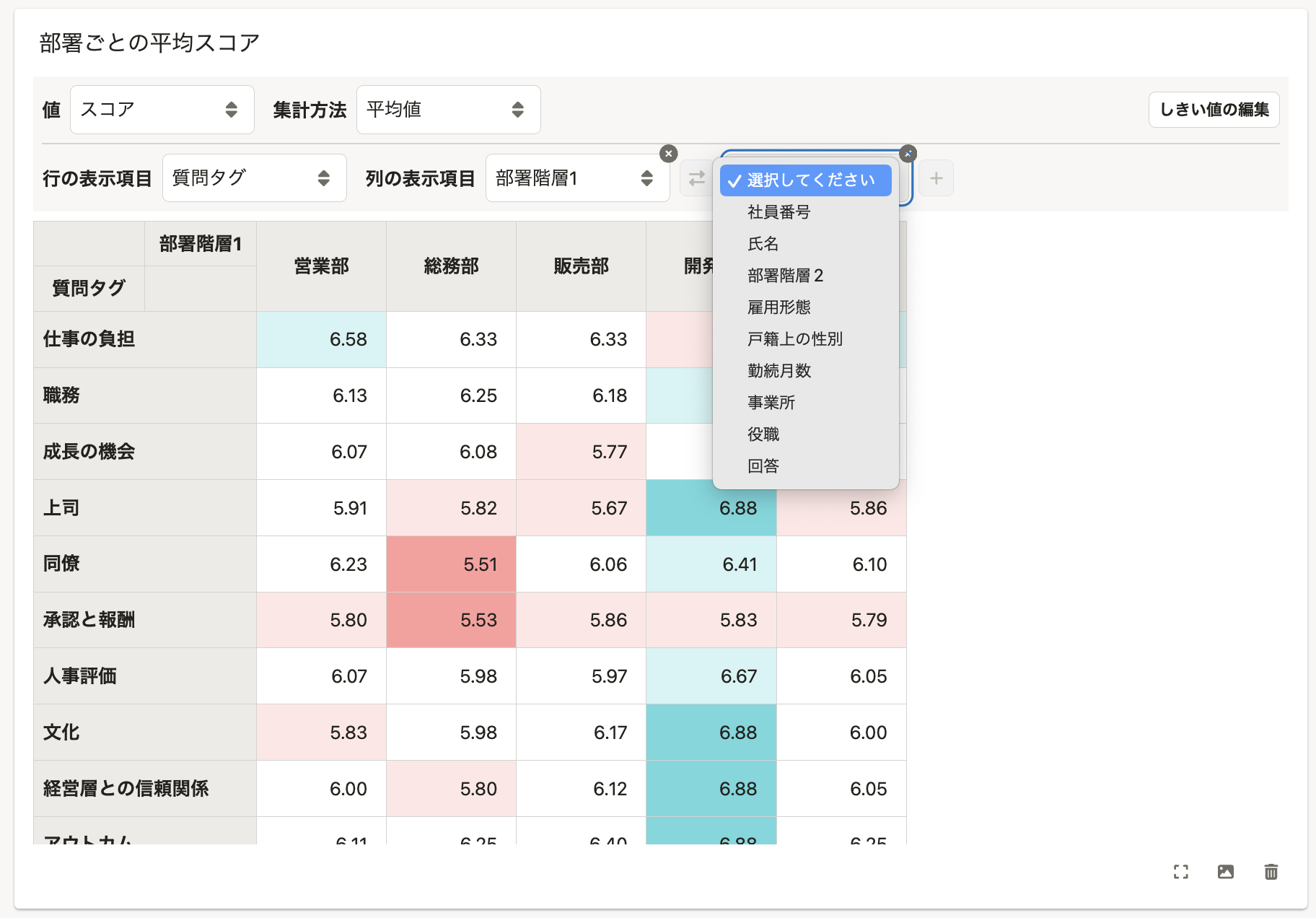Screen dimensions: 1316x918
Task: Click the 6.17 cell in 文化 row
Action: (582, 733)
